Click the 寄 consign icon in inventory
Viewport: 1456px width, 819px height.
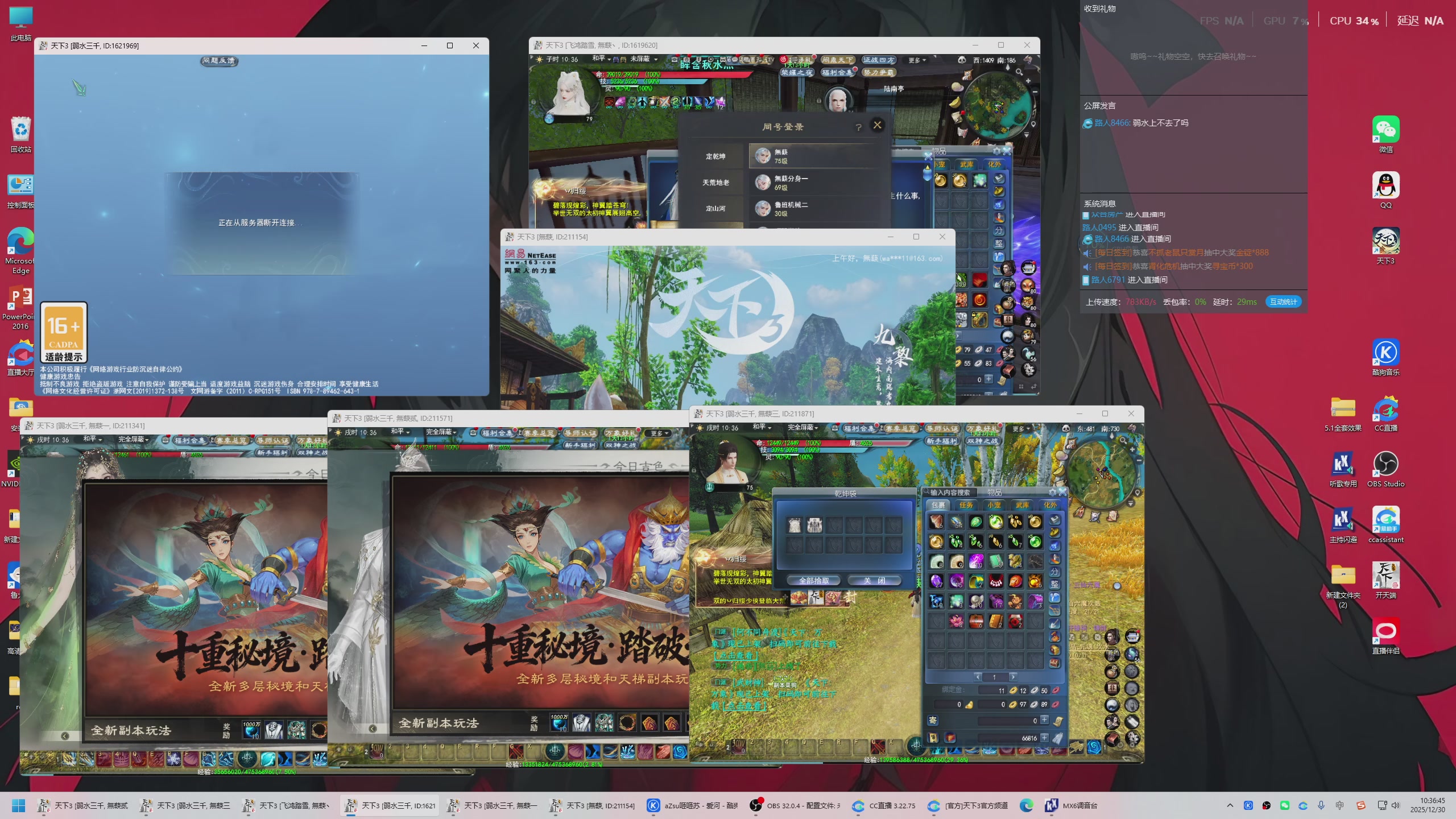coord(933,720)
